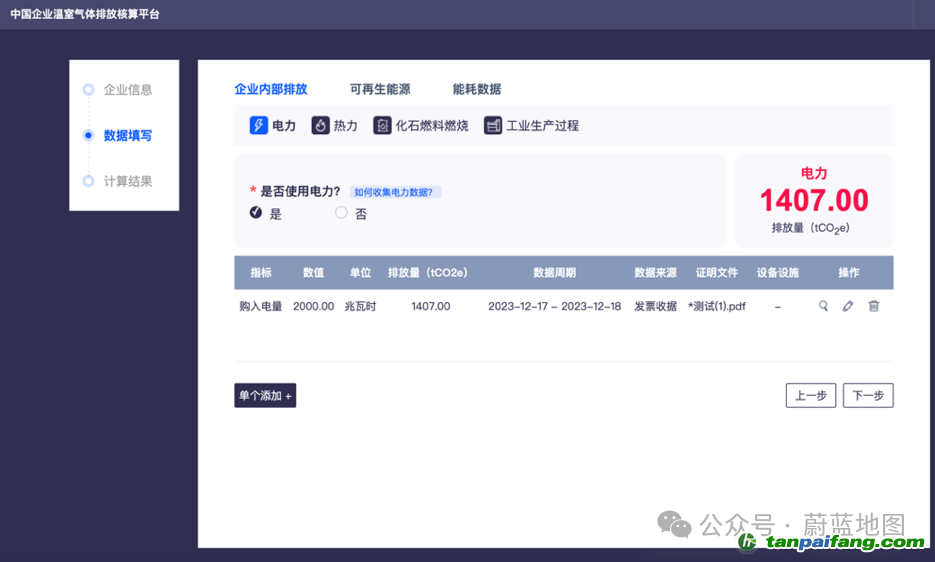Delete 购入电量 row with trash icon
Image resolution: width=935 pixels, height=562 pixels.
(x=873, y=307)
